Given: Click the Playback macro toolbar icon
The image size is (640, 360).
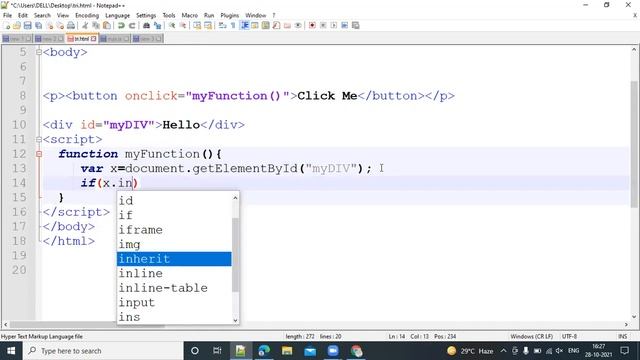Looking at the screenshot, I should pos(334,25).
